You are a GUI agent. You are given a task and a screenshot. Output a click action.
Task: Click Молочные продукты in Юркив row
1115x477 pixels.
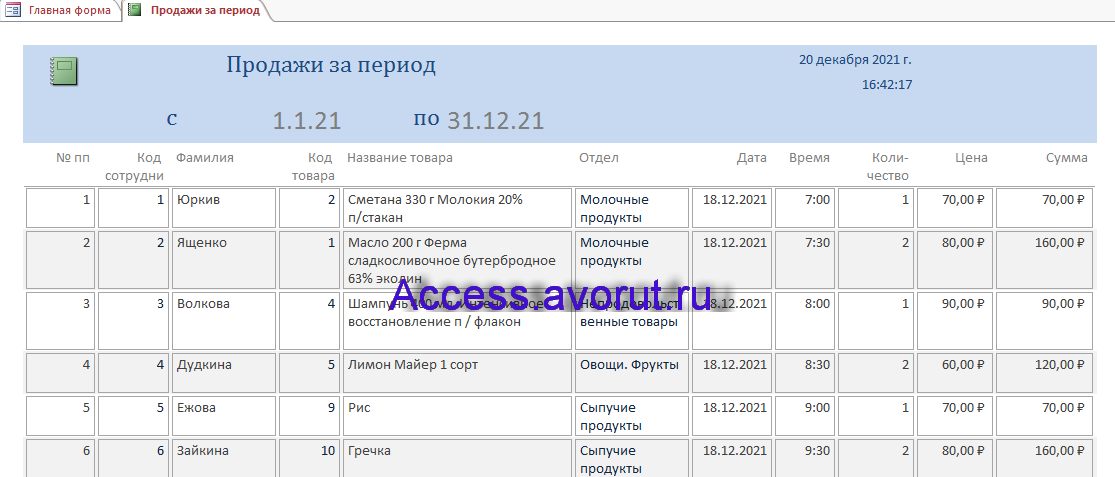[631, 208]
